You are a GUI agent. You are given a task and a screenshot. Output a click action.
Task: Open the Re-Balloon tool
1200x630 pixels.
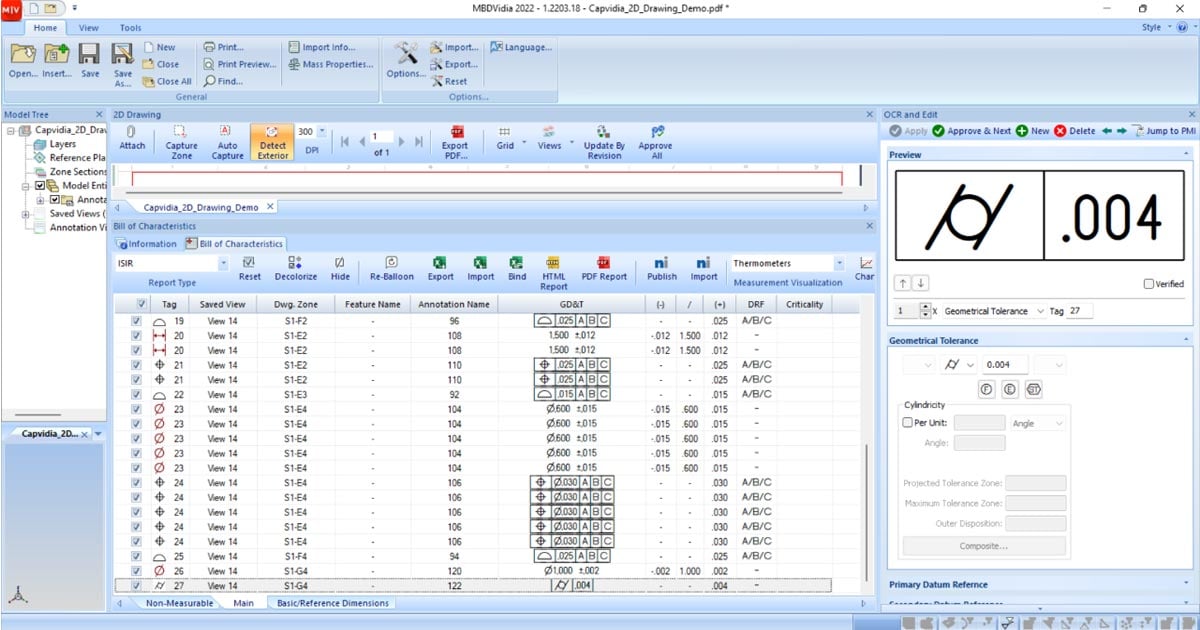click(391, 265)
